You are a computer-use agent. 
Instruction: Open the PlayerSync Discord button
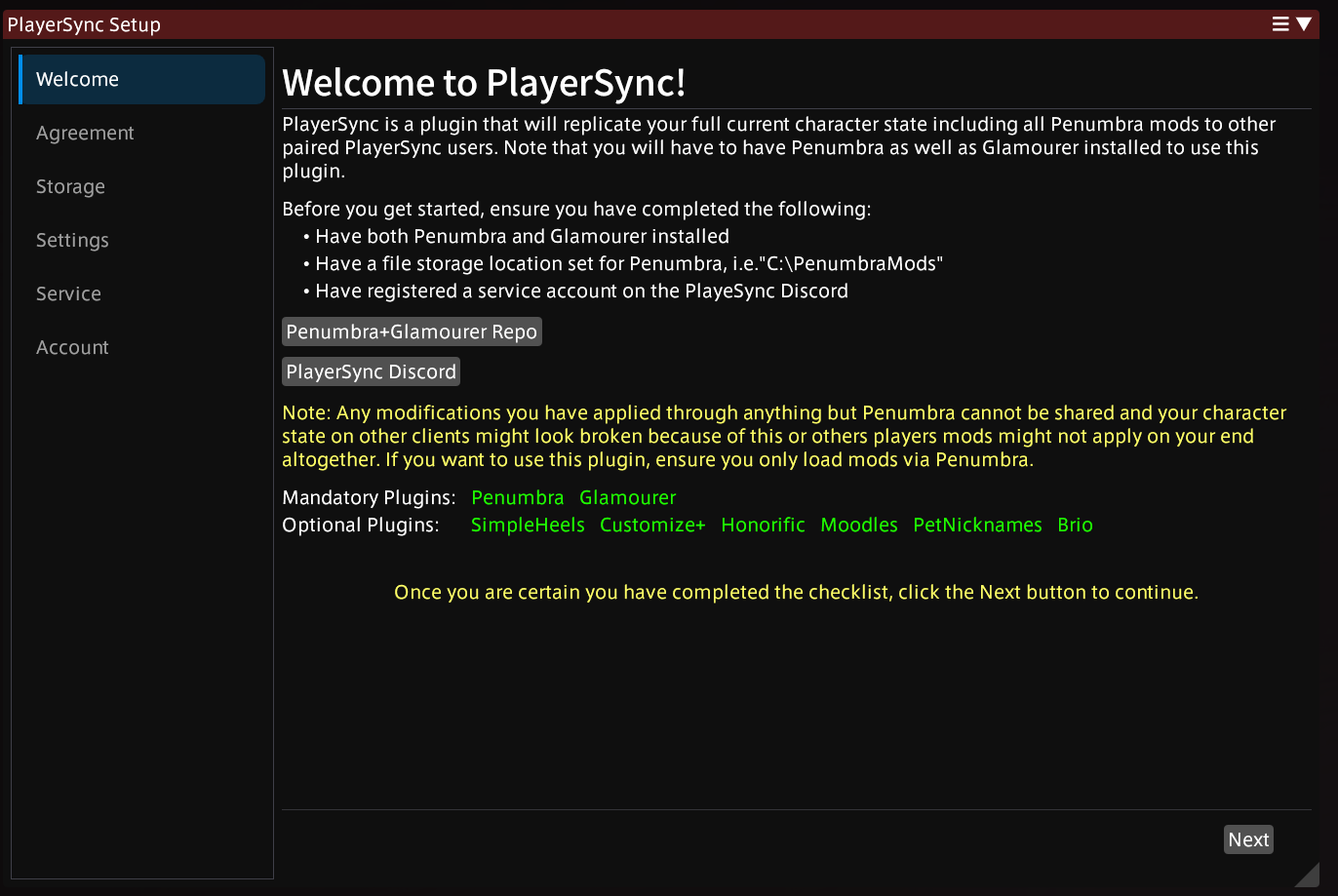371,372
